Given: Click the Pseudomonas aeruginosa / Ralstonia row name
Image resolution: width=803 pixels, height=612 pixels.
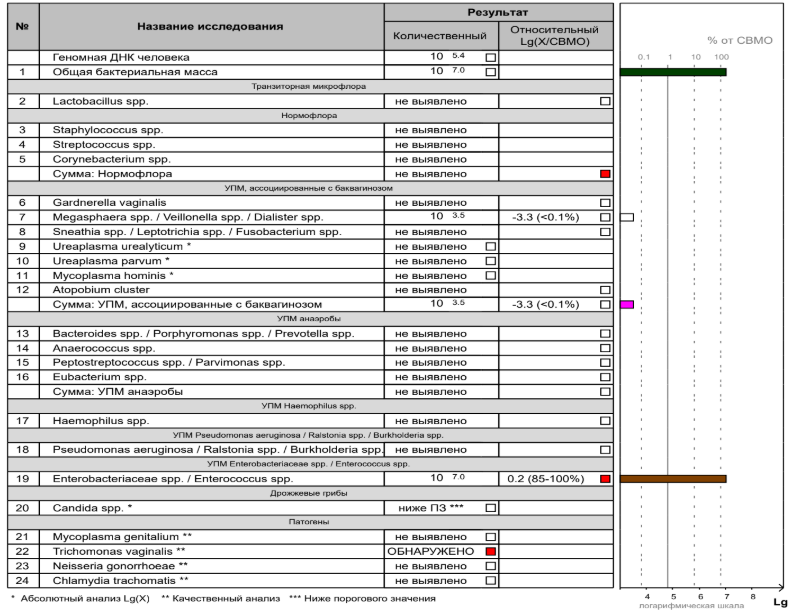Looking at the screenshot, I should 218,450.
